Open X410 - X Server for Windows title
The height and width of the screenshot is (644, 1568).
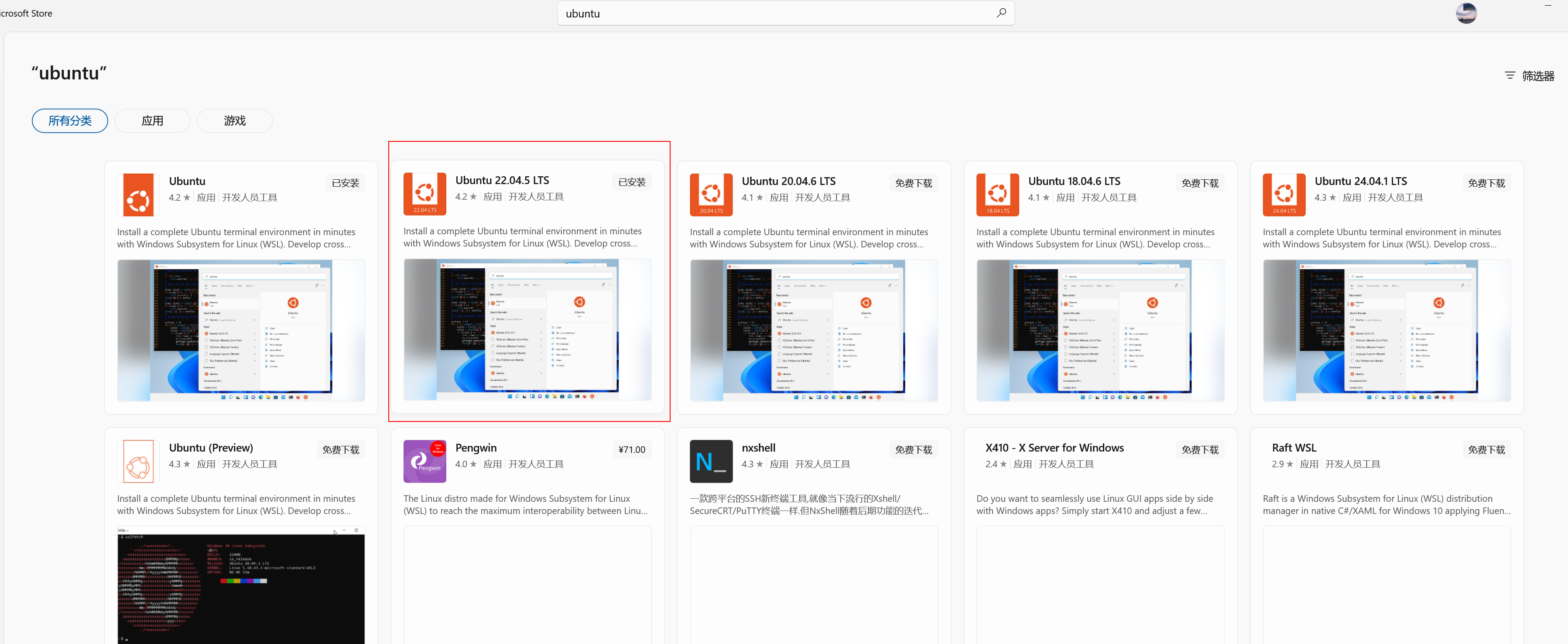coord(1054,448)
